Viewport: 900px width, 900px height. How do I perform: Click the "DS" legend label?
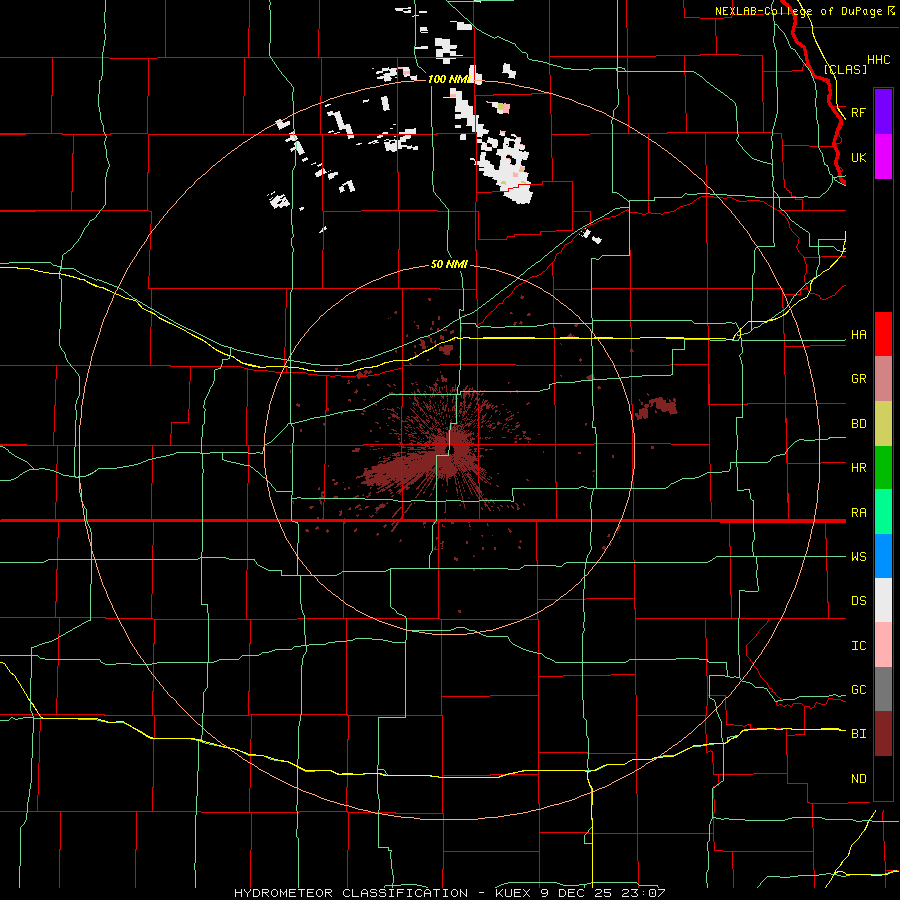pyautogui.click(x=858, y=601)
